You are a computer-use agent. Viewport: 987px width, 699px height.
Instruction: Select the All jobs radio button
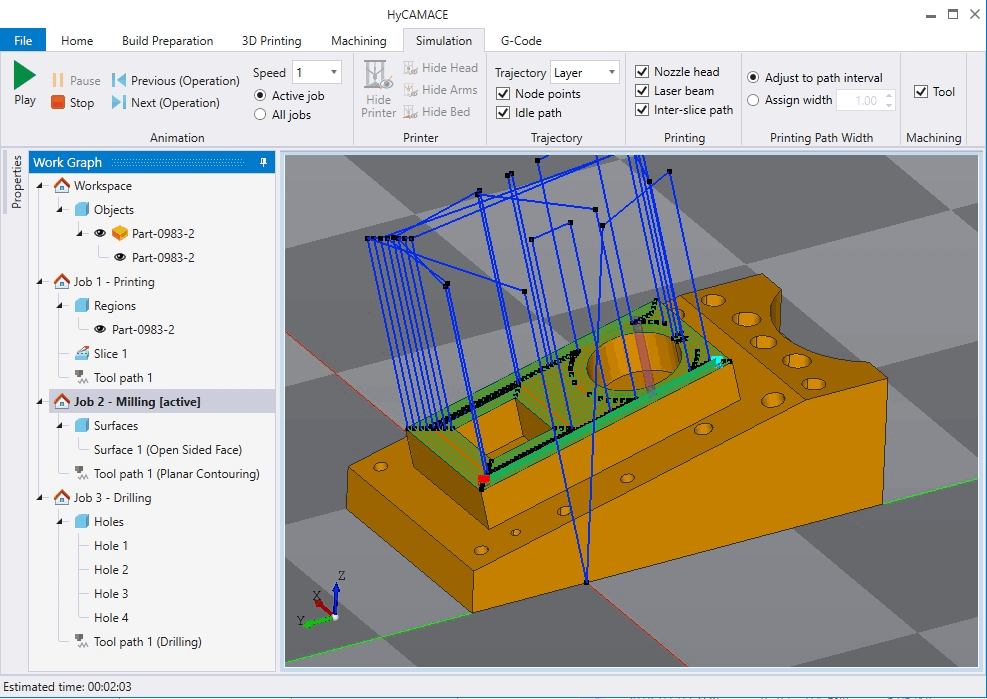(x=260, y=115)
